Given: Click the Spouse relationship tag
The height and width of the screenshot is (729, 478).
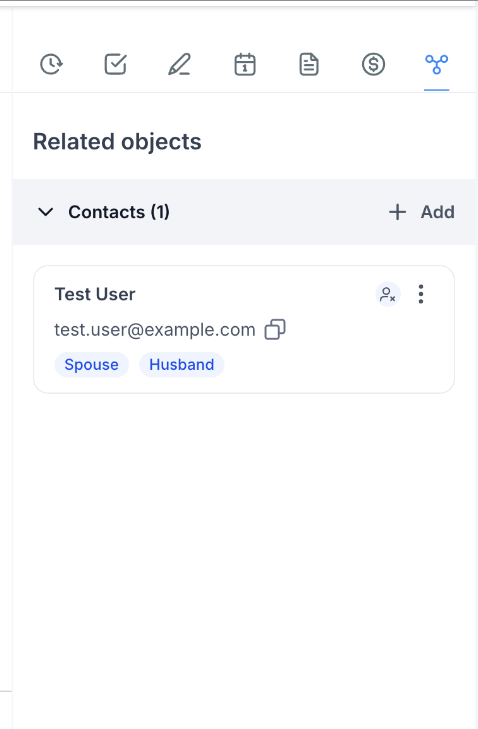Looking at the screenshot, I should (x=92, y=364).
